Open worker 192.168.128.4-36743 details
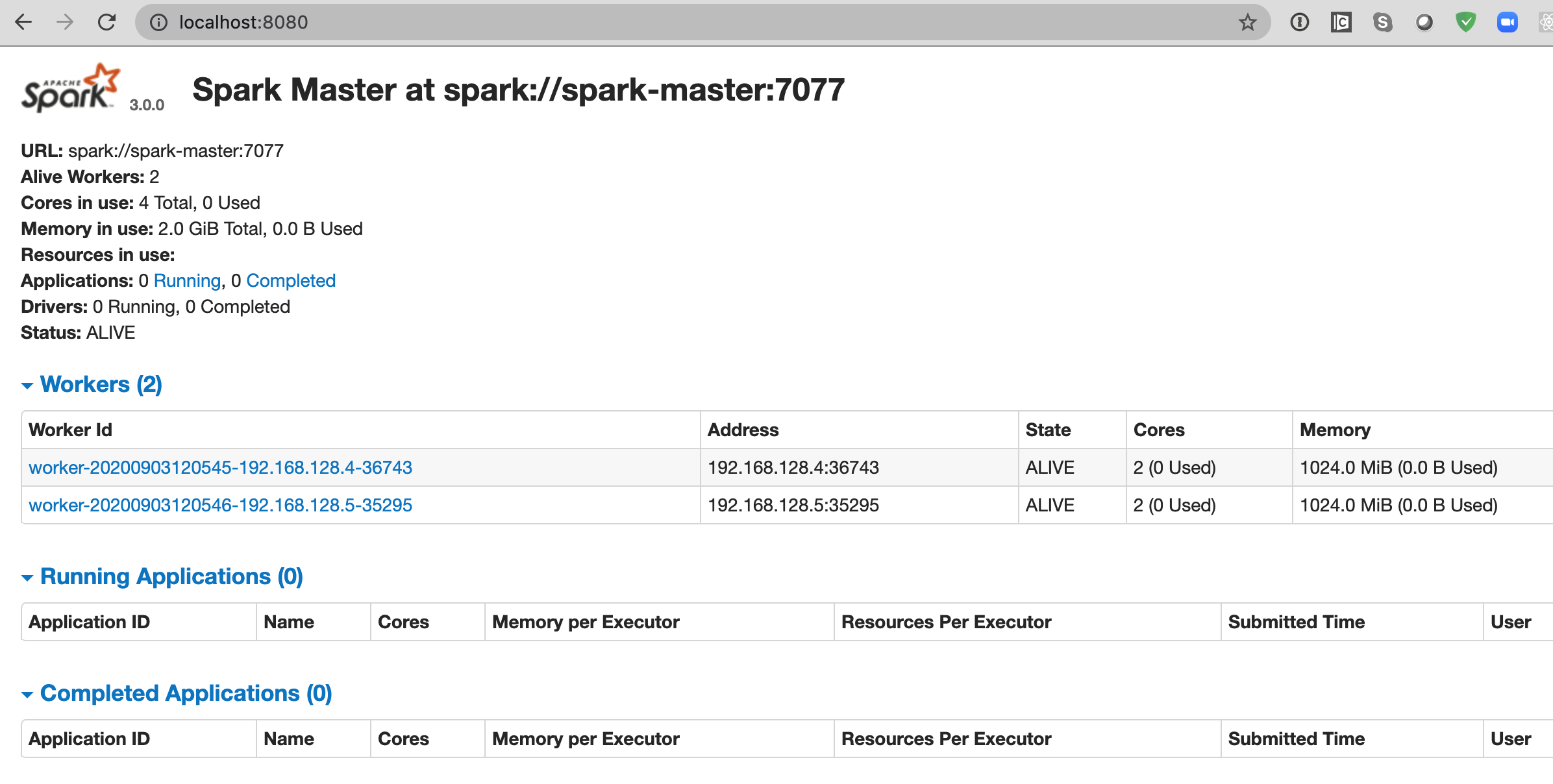Image resolution: width=1553 pixels, height=784 pixels. point(220,467)
